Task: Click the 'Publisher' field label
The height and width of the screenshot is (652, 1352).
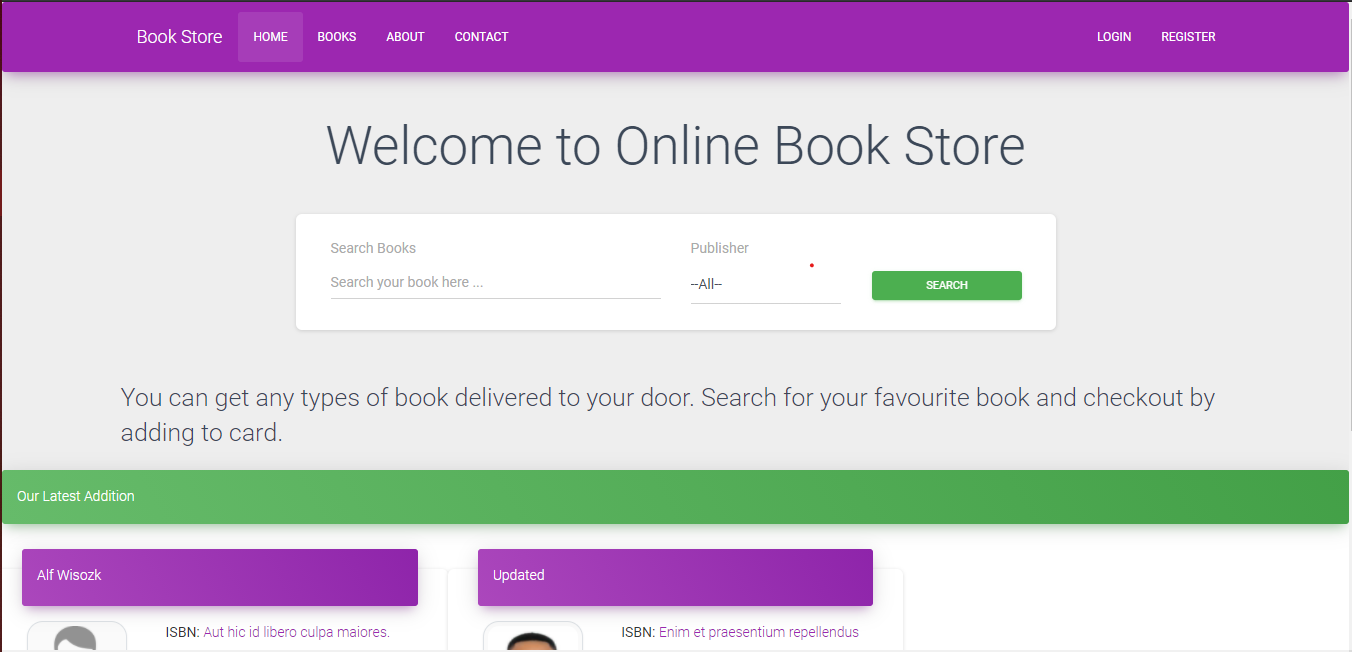Action: (x=719, y=248)
